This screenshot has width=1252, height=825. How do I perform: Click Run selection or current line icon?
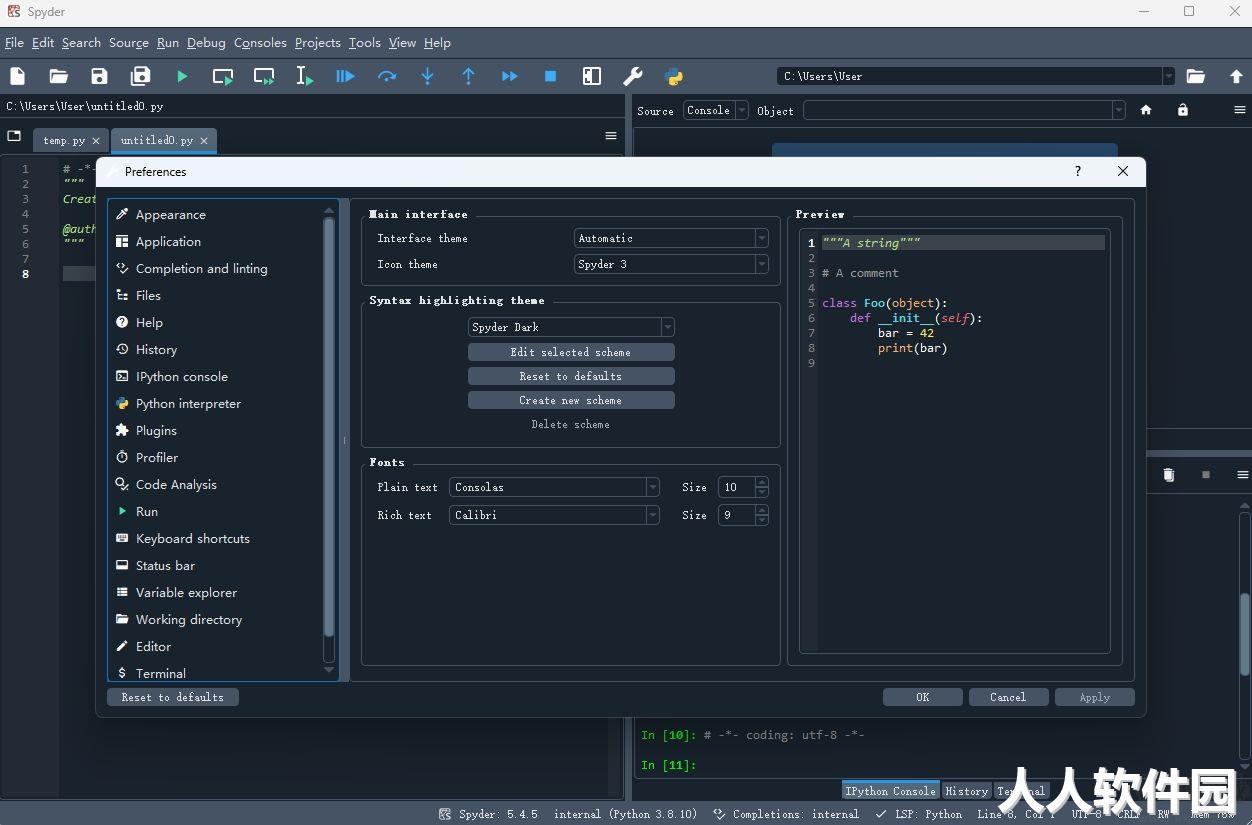pos(305,76)
